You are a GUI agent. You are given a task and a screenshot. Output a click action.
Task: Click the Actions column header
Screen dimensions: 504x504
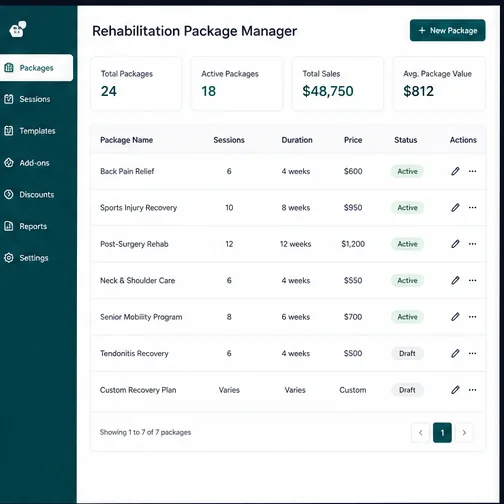click(x=463, y=140)
